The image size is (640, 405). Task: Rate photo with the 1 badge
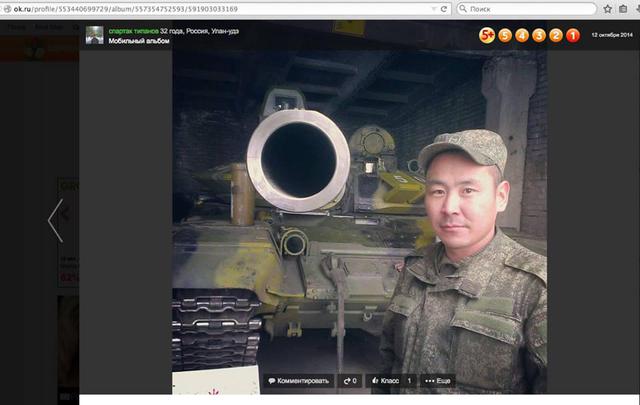click(573, 36)
